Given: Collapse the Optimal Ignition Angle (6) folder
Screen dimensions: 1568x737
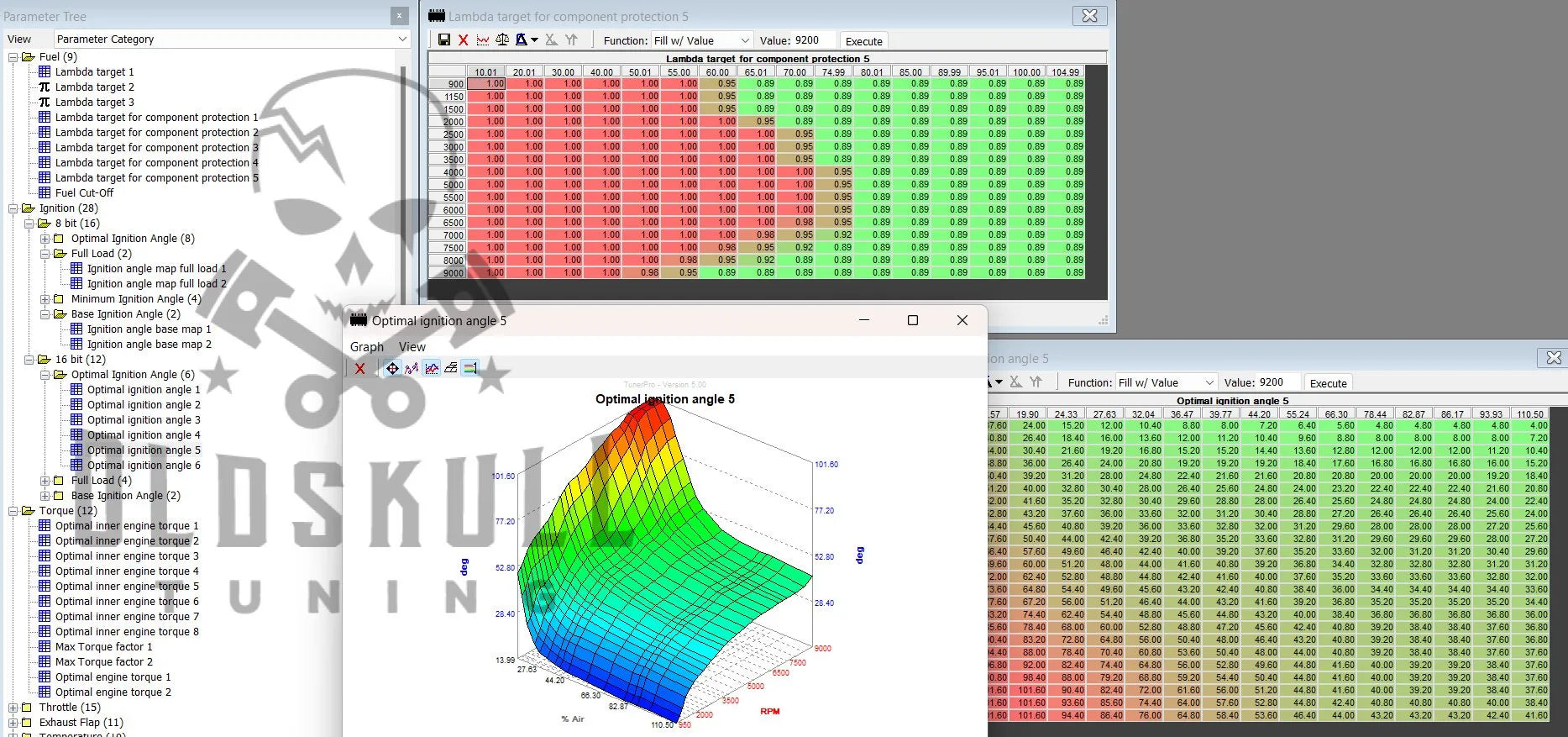Looking at the screenshot, I should [45, 375].
